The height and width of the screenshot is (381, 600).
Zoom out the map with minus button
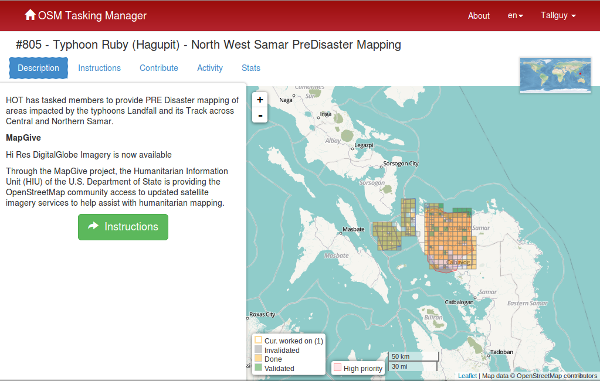point(260,115)
